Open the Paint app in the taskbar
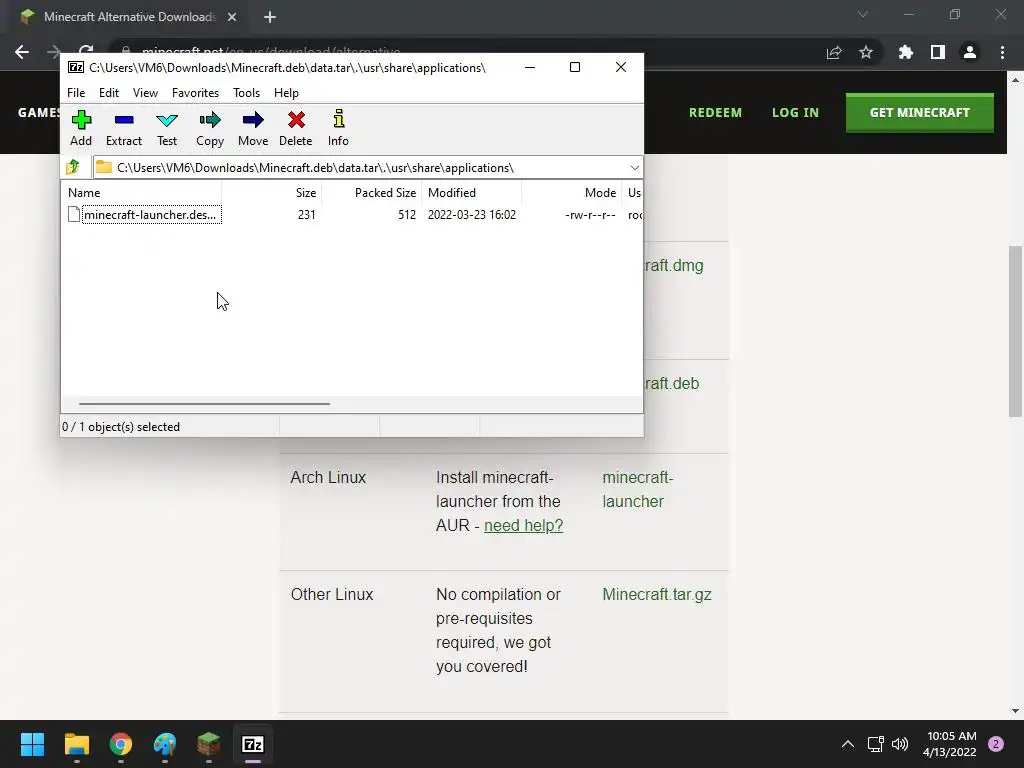Viewport: 1024px width, 768px height. (165, 744)
